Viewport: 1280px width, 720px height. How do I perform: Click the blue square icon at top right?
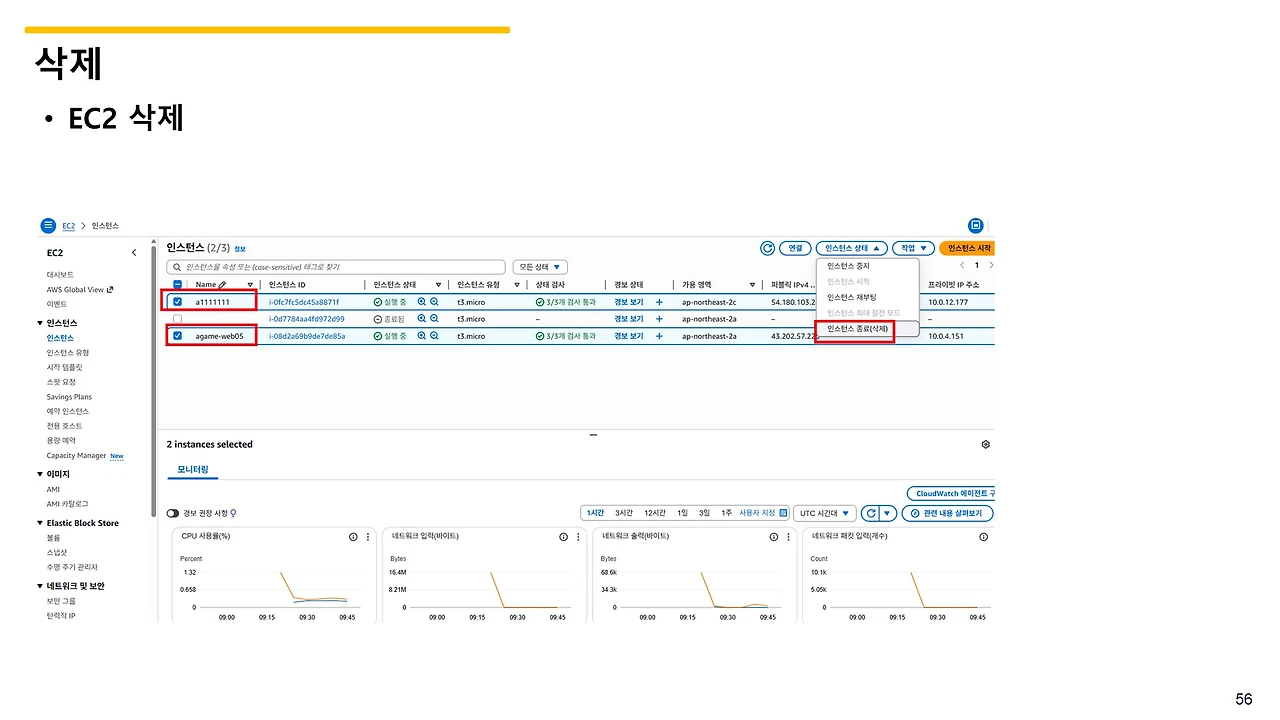coord(976,226)
